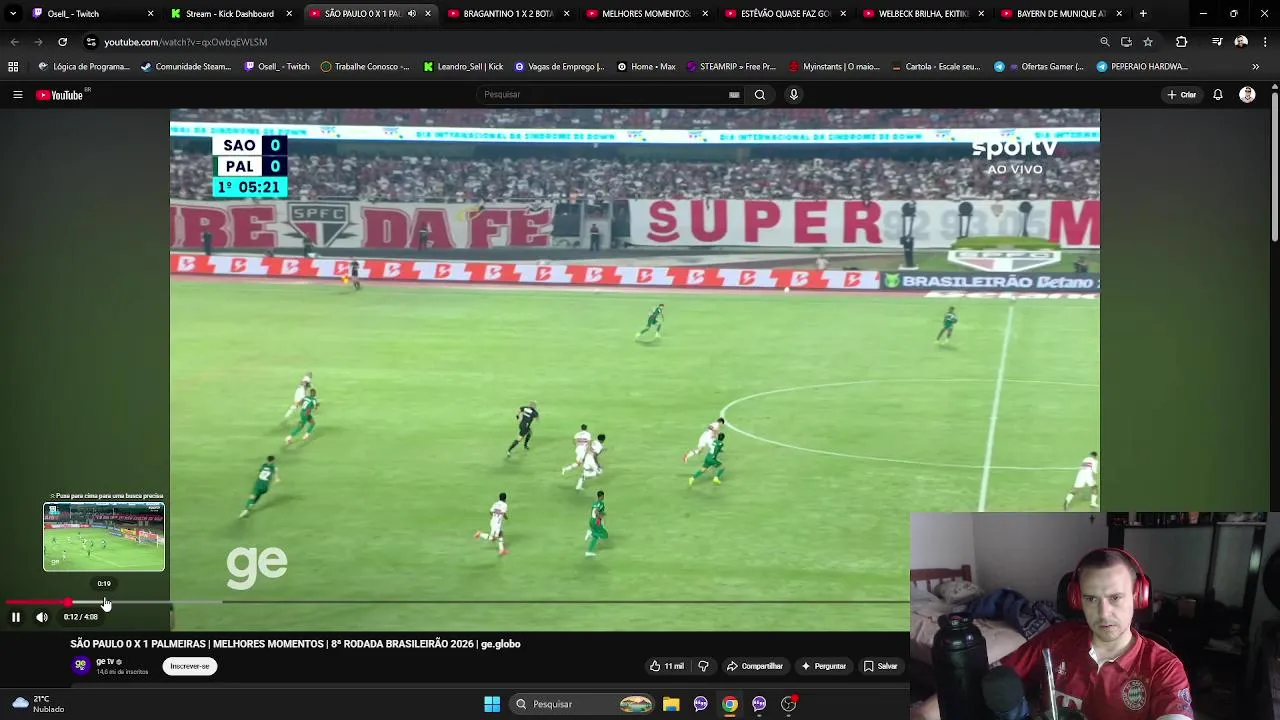This screenshot has height=720, width=1280.
Task: Start voice search with microphone
Action: click(x=794, y=94)
